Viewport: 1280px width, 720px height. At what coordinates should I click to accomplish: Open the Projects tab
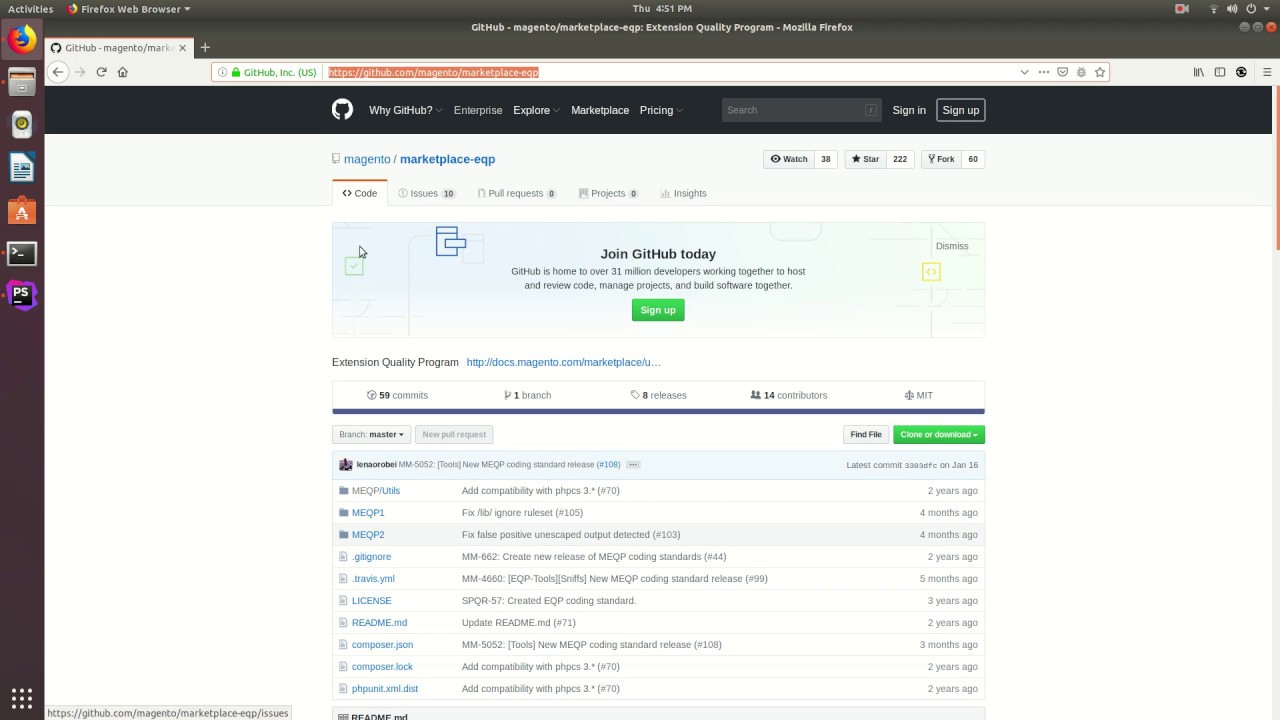point(608,193)
